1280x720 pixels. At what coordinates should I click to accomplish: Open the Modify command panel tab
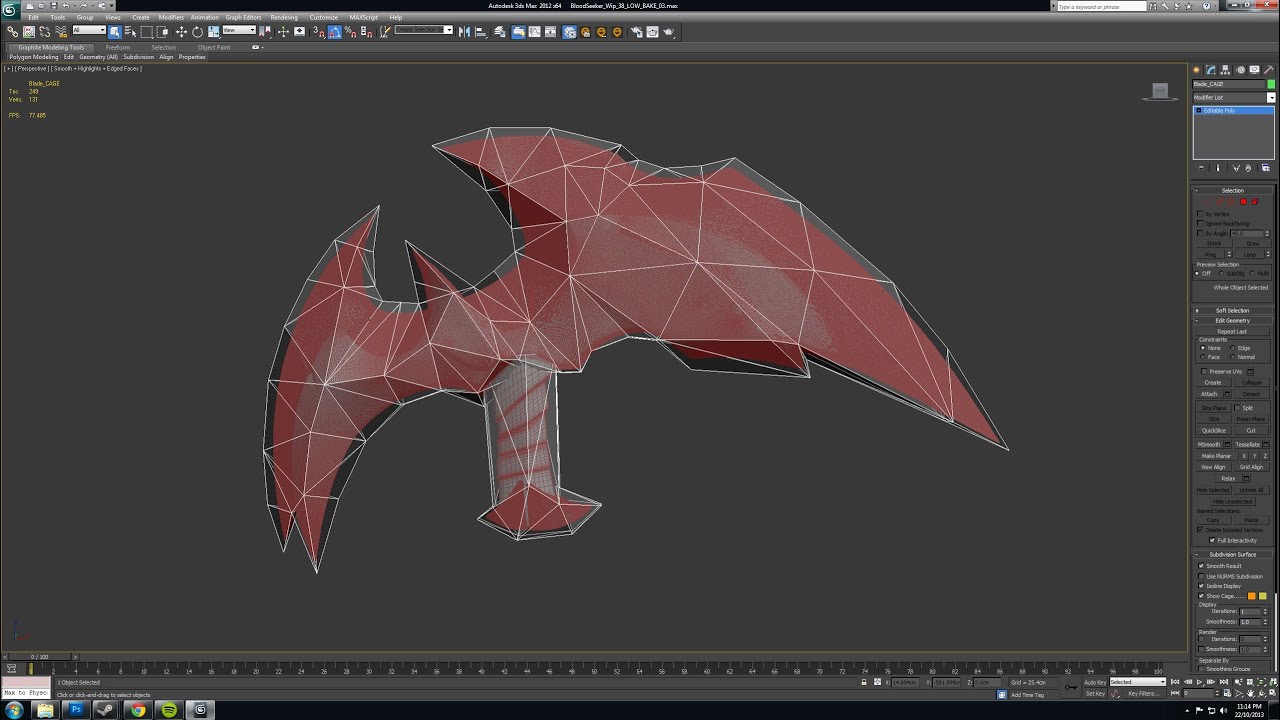tap(1210, 70)
